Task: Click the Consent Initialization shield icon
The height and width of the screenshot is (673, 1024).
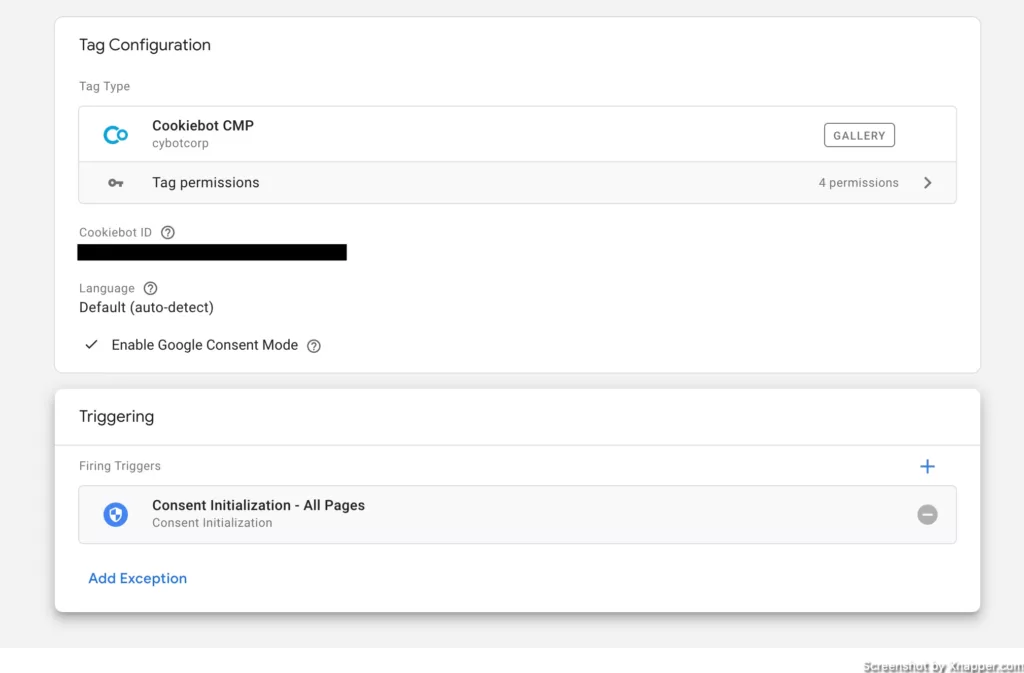Action: click(116, 514)
